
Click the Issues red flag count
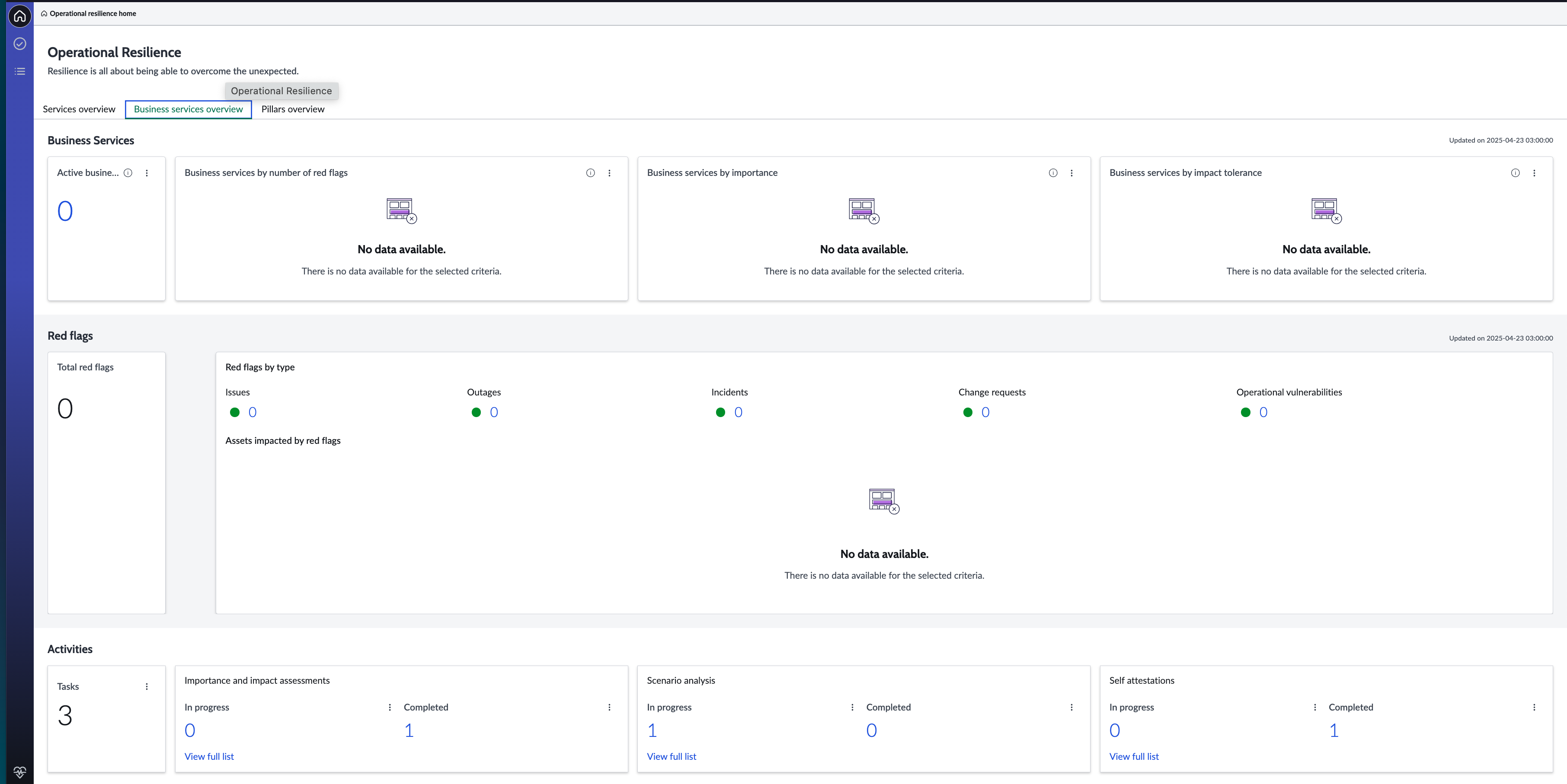point(253,412)
